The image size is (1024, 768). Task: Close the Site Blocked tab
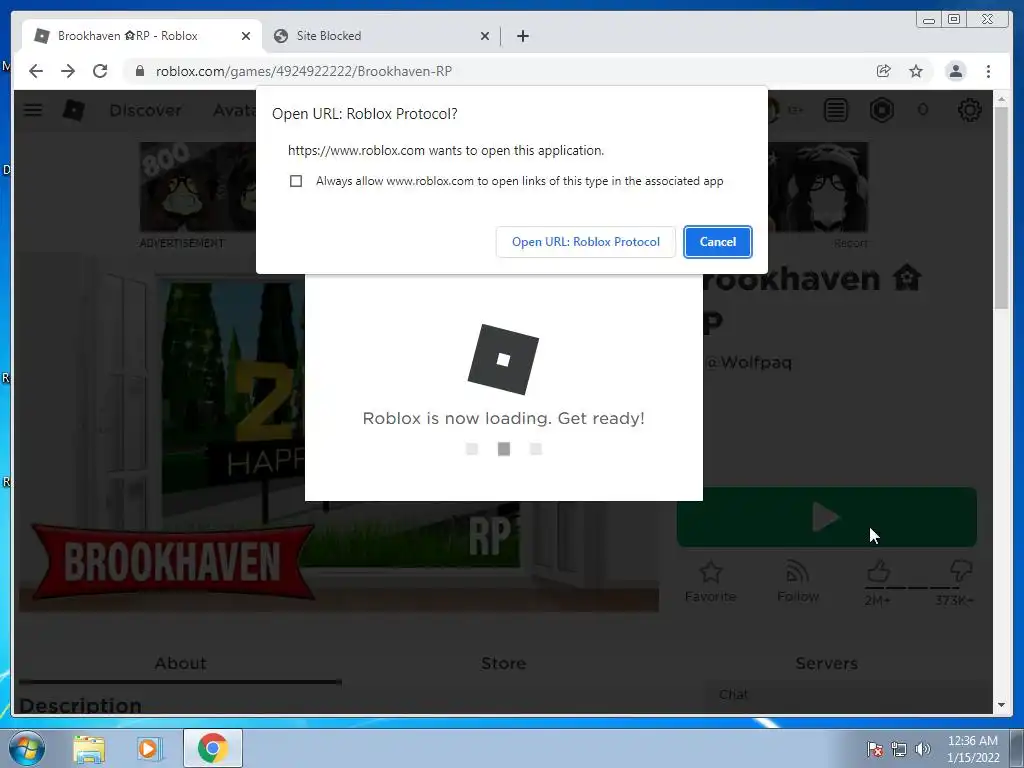(x=485, y=36)
